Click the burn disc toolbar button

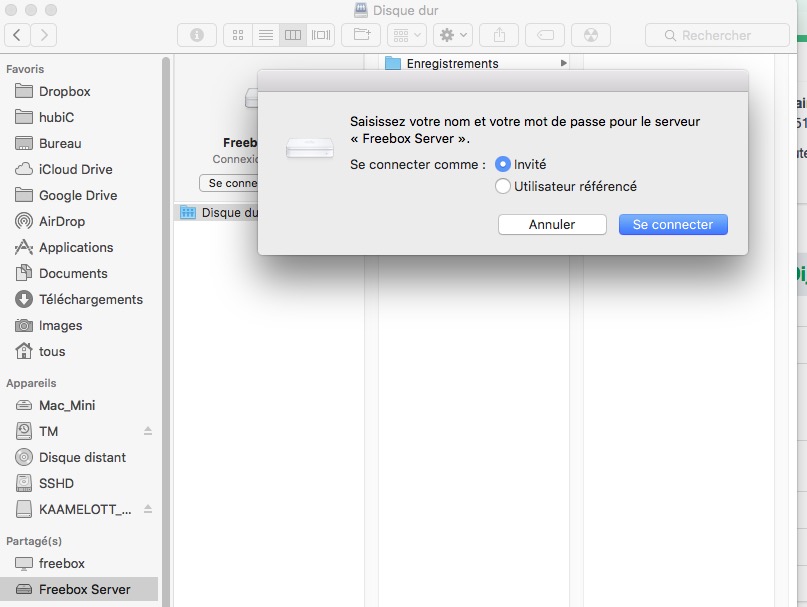[x=591, y=35]
